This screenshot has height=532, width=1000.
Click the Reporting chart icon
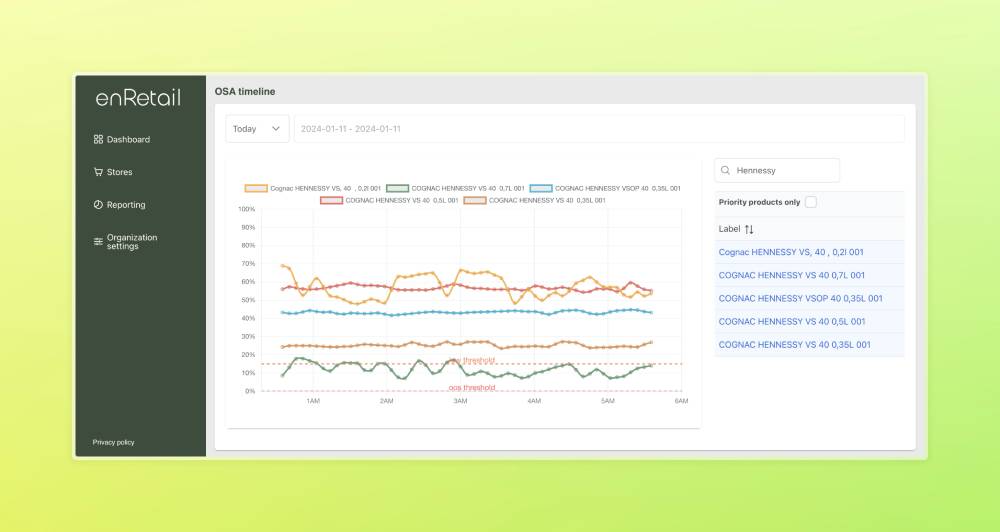(98, 205)
